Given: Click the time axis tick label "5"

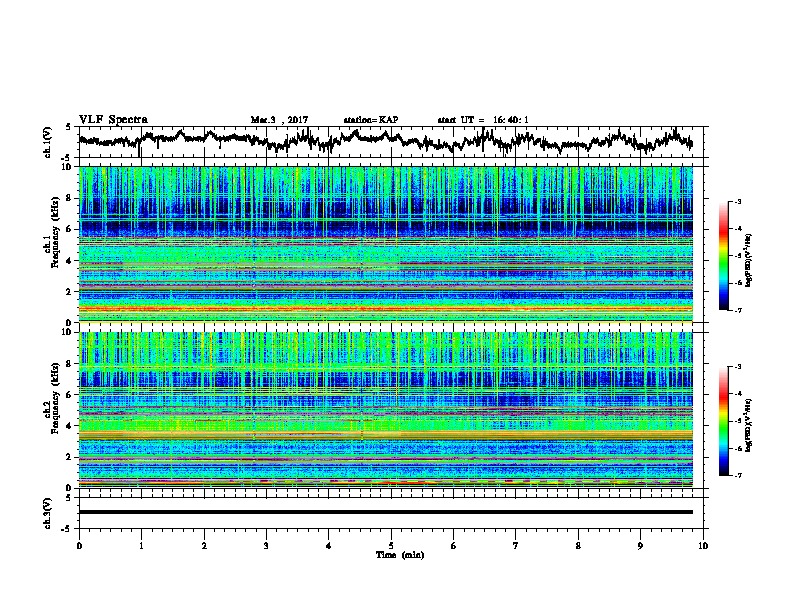Looking at the screenshot, I should point(391,545).
